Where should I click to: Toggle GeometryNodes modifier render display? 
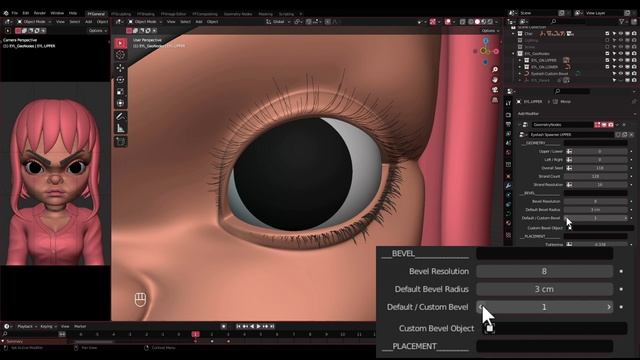pos(611,124)
